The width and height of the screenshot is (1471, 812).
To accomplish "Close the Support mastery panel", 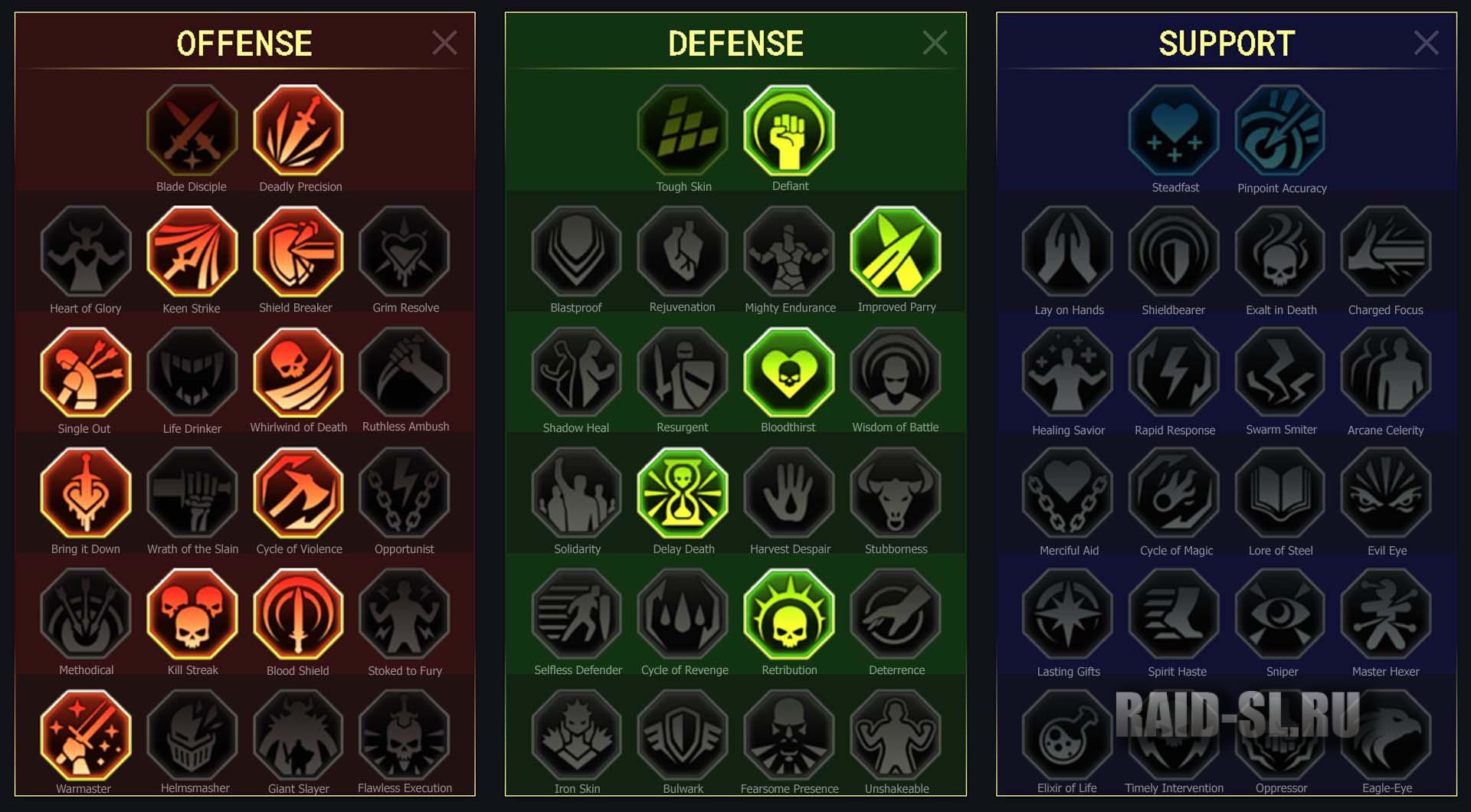I will (1426, 43).
